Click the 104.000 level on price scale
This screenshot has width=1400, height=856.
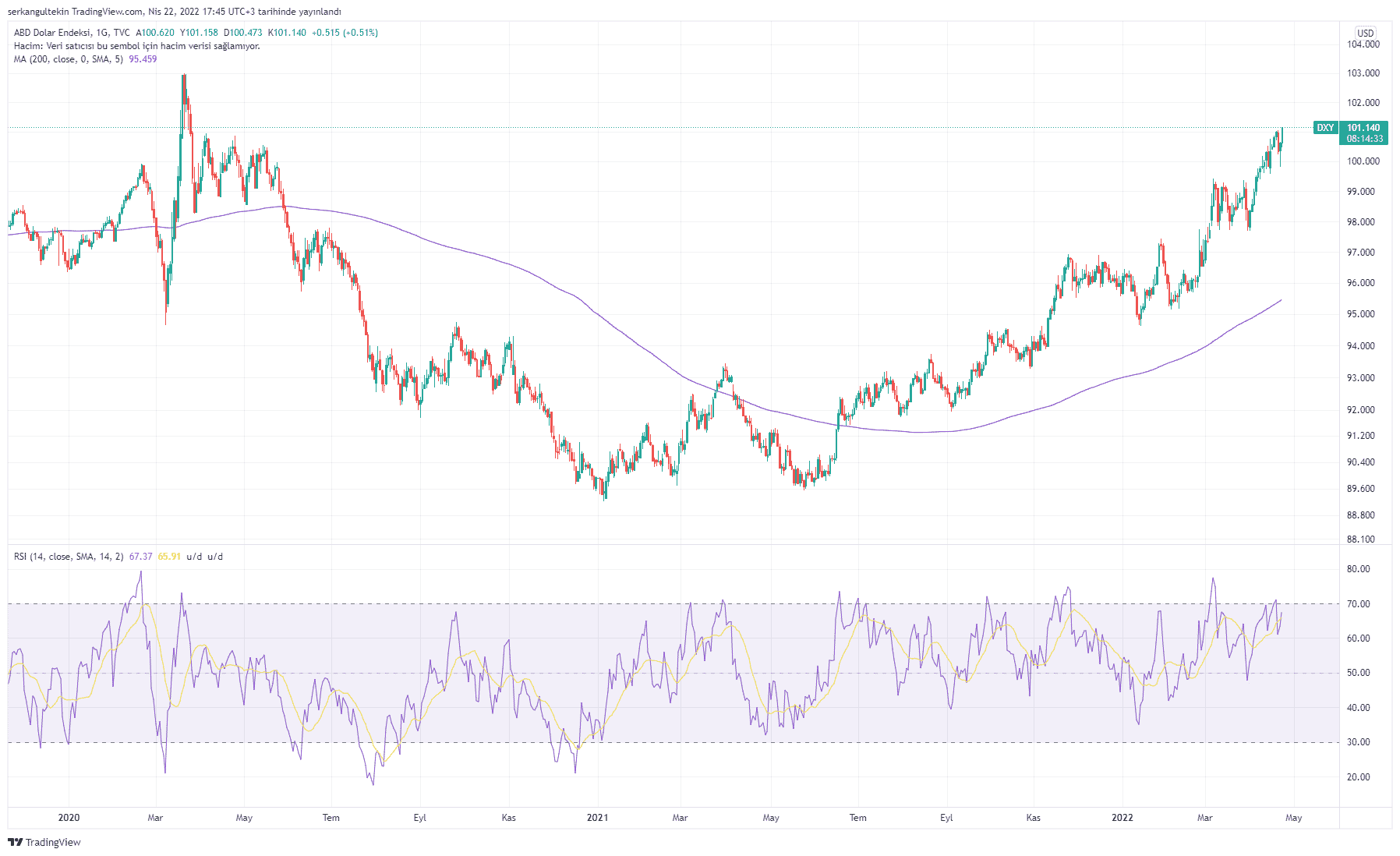click(x=1363, y=44)
